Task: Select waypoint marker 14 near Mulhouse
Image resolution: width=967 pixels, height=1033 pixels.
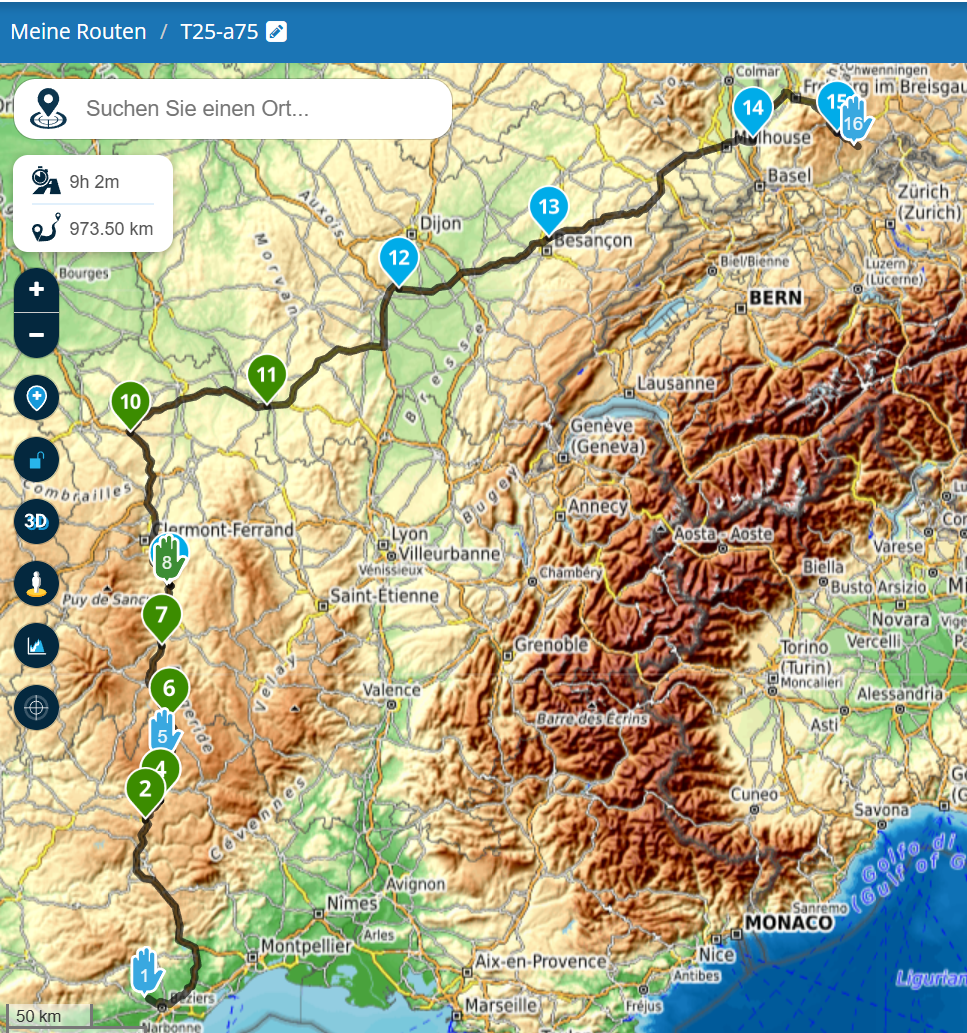Action: tap(753, 108)
